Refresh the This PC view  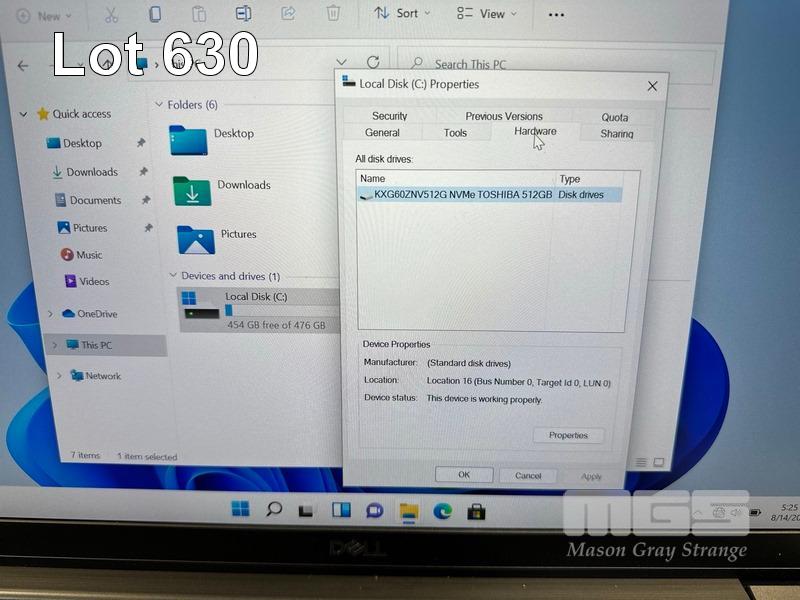373,63
